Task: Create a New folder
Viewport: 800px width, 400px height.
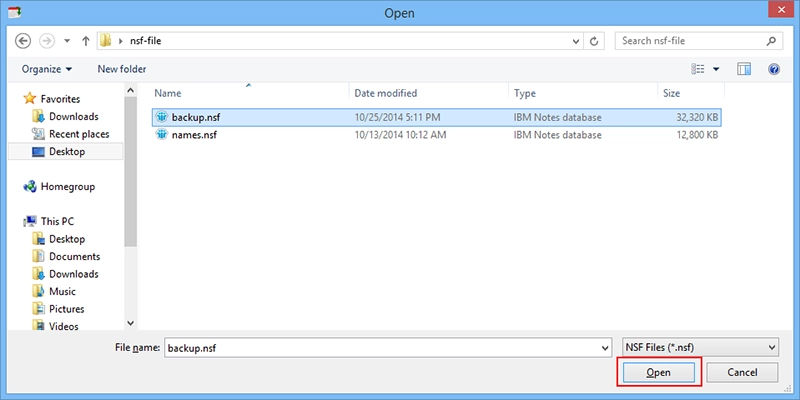Action: click(121, 69)
